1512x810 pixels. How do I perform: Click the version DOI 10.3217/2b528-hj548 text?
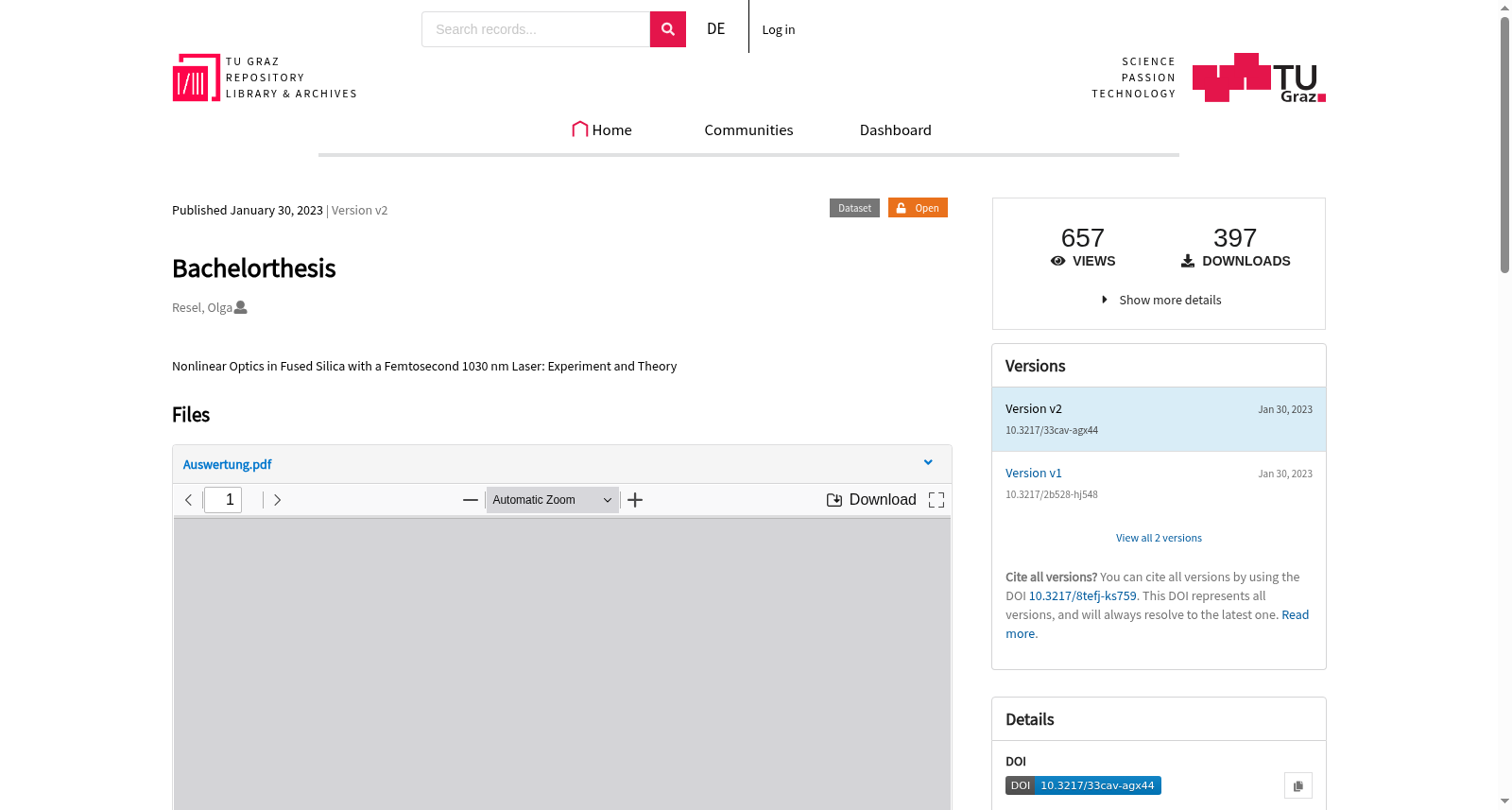click(1052, 494)
